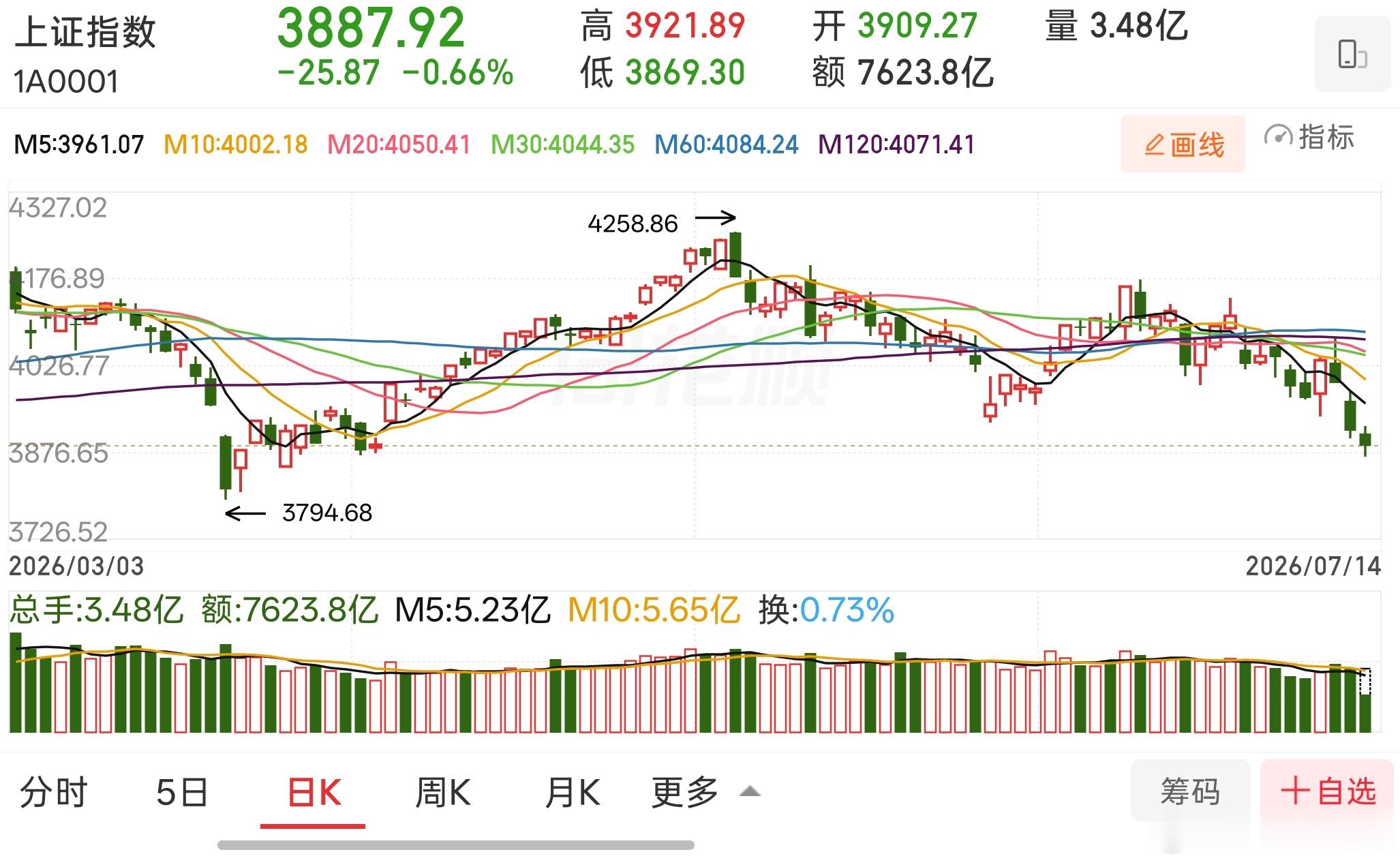The width and height of the screenshot is (1400, 867).
Task: Tap the 画线 draw line button
Action: (x=1183, y=144)
